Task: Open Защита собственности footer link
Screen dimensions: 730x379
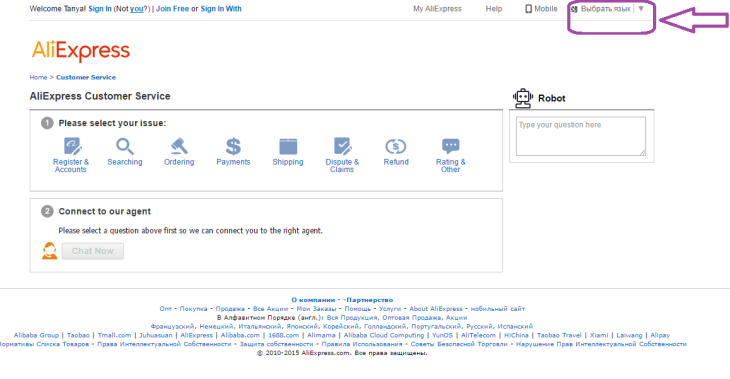Action: pyautogui.click(x=277, y=344)
